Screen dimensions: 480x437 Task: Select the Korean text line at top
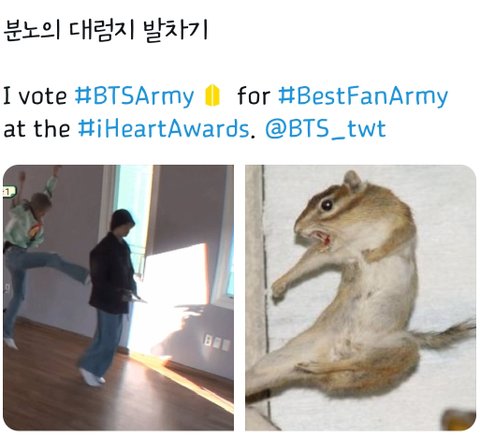[x=105, y=31]
